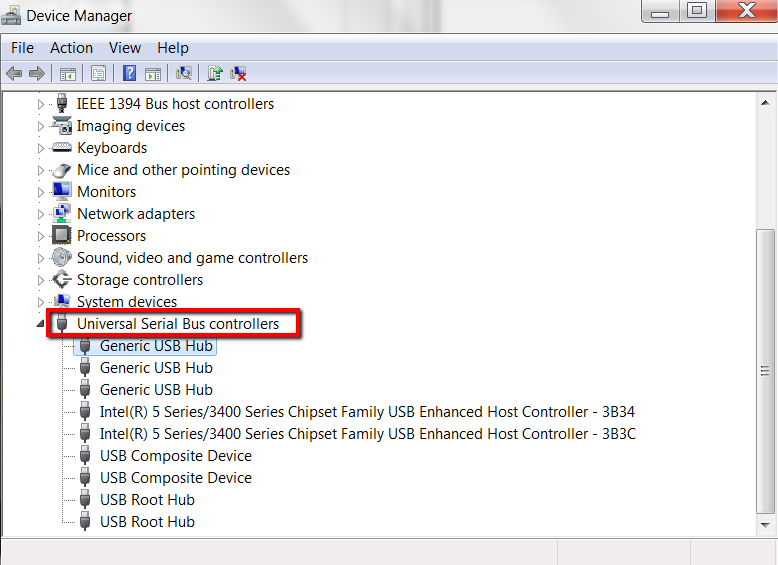Click the Update Driver Software icon
Image resolution: width=778 pixels, height=565 pixels.
tap(214, 73)
